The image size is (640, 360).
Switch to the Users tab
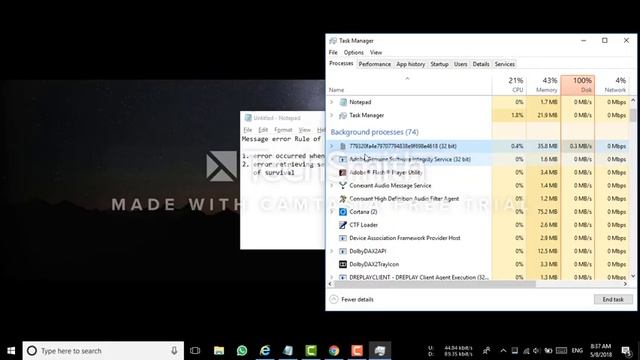[x=460, y=64]
